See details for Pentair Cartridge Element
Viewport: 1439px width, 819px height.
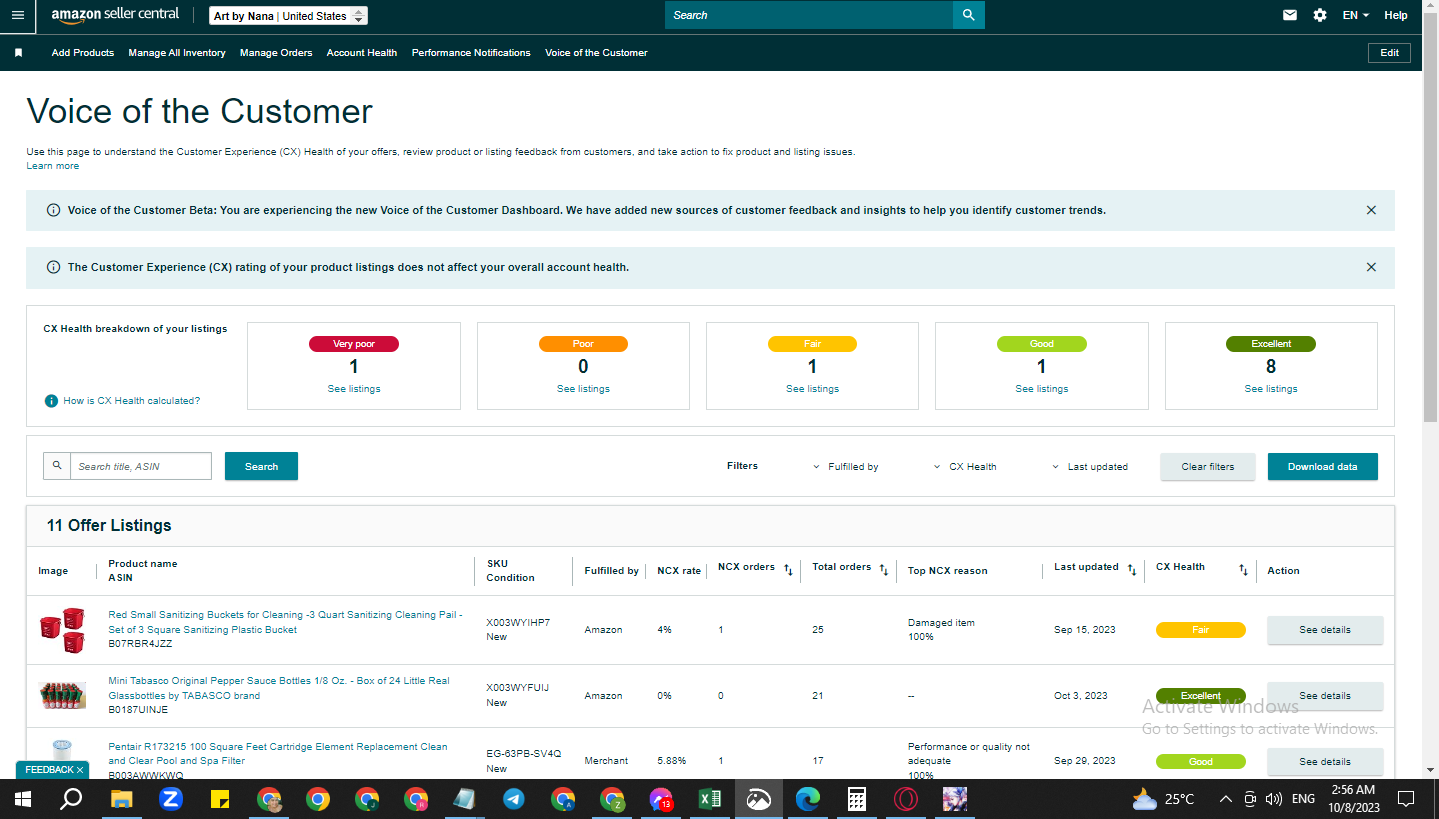(x=1325, y=762)
